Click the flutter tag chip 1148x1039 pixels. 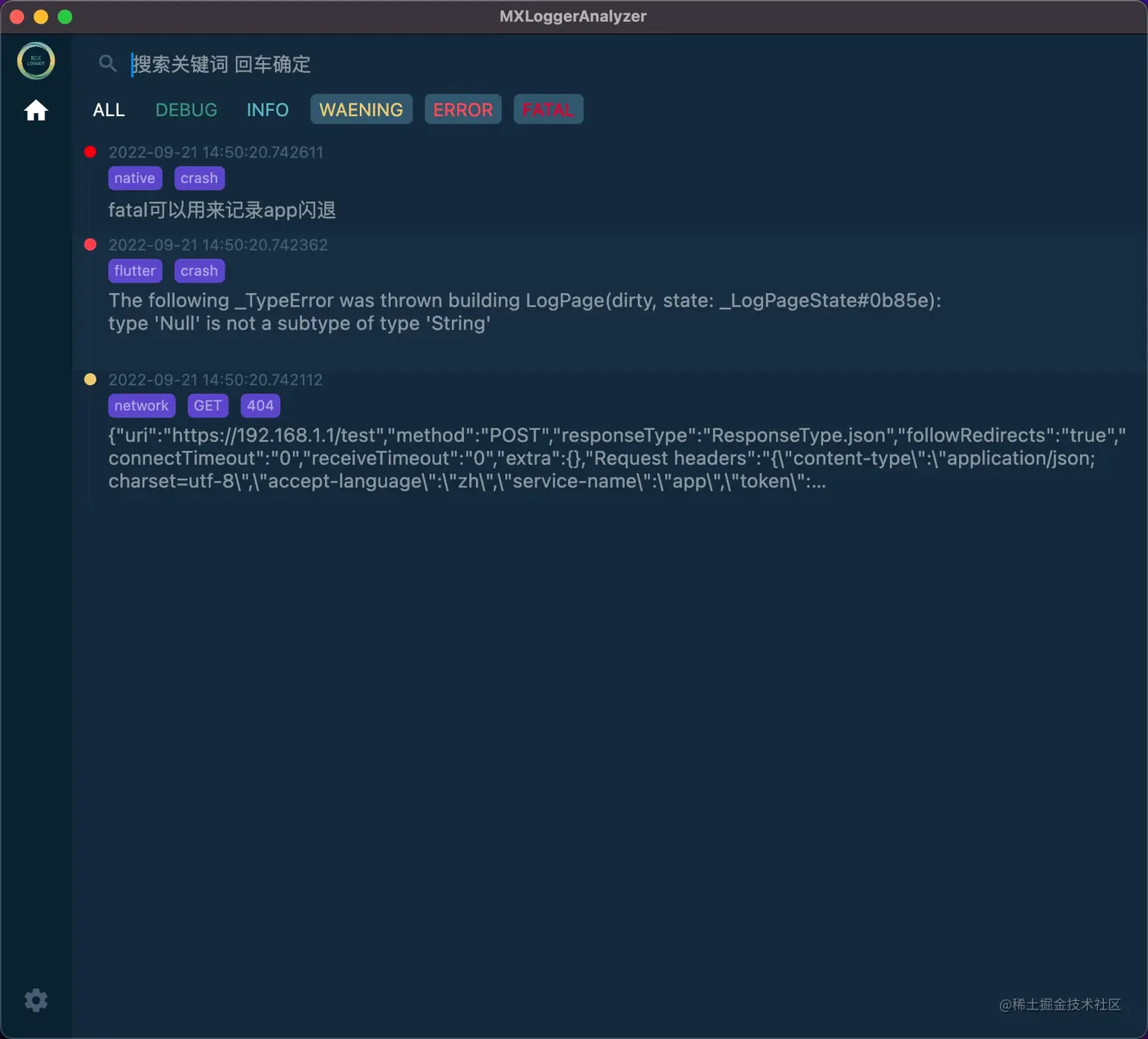pos(135,270)
